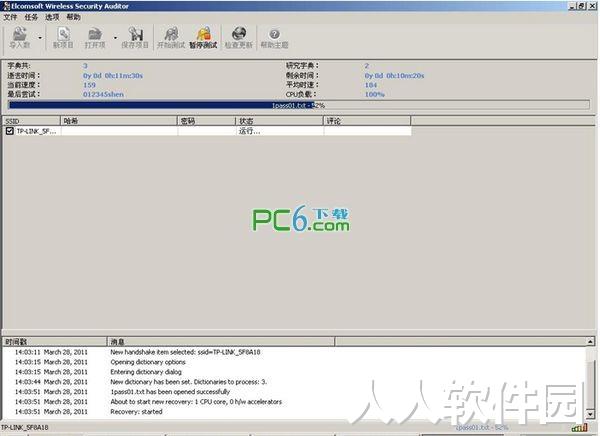Viewport: 600px width, 436px height.
Task: Click timestamp '14:03:11 March 28, 2011'
Action: click(x=51, y=352)
